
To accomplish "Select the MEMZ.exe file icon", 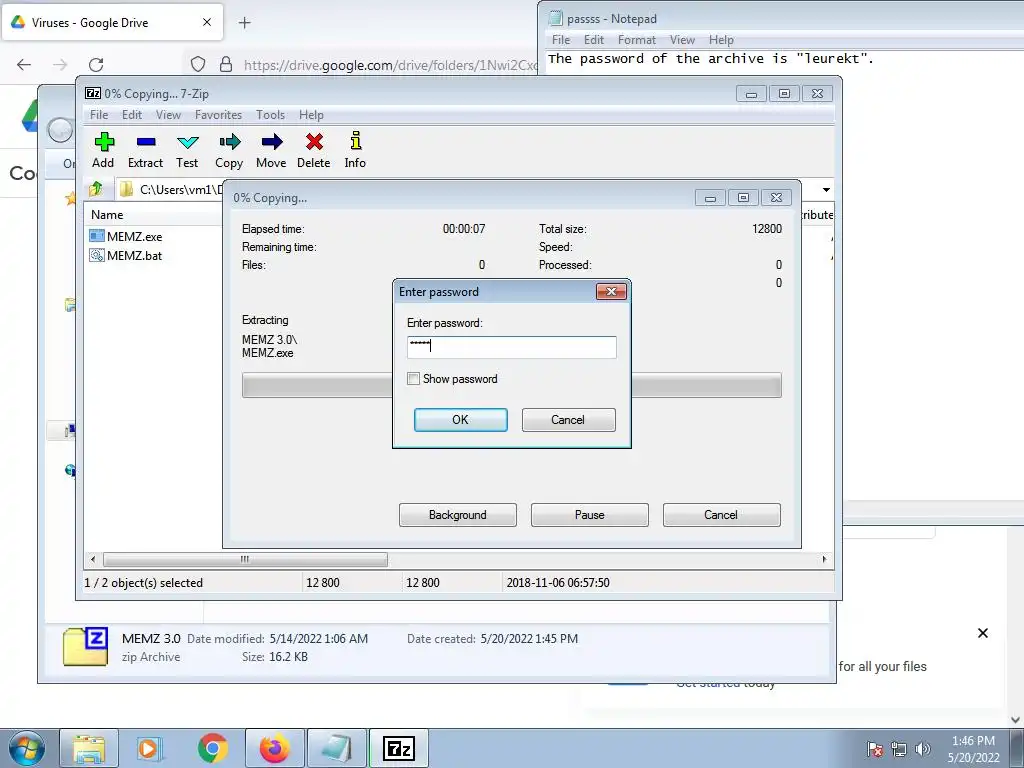I will [x=97, y=236].
